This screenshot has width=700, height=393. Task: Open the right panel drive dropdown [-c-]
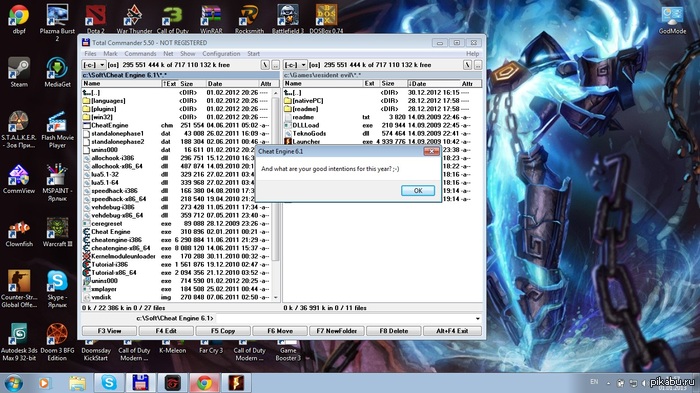(x=296, y=65)
